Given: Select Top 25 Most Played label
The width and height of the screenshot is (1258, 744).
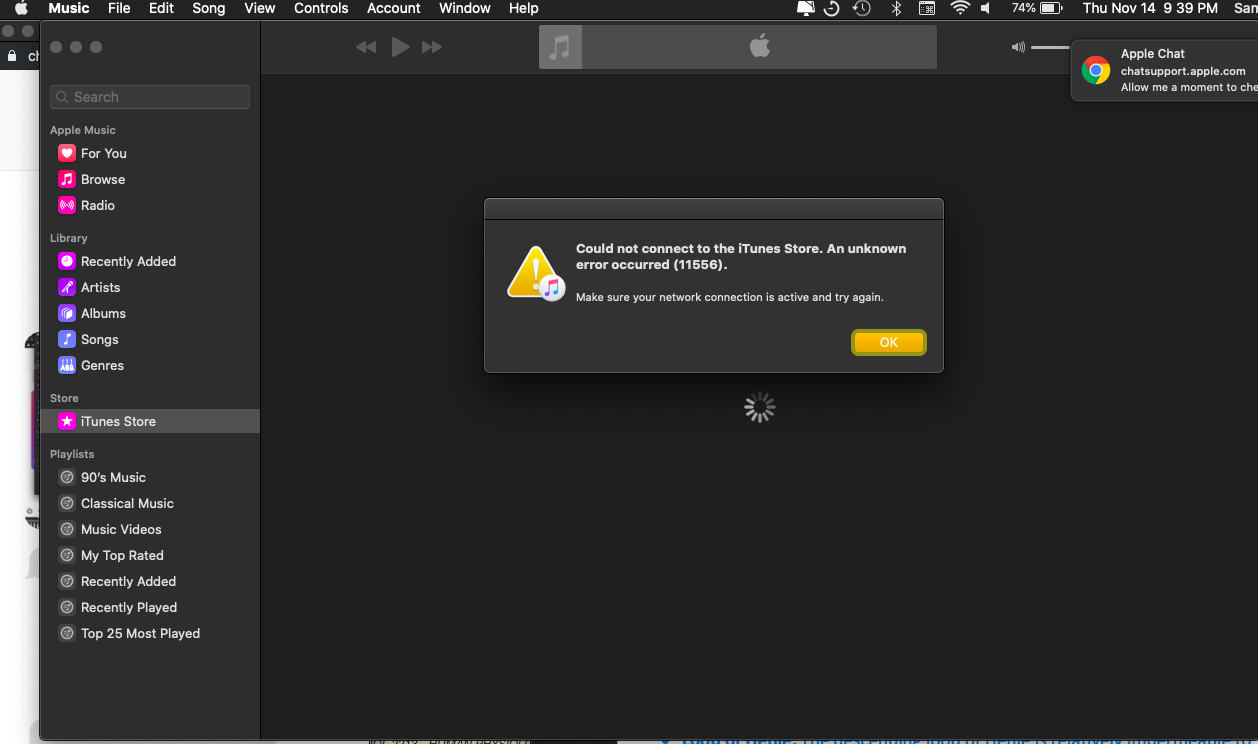Looking at the screenshot, I should click(140, 633).
